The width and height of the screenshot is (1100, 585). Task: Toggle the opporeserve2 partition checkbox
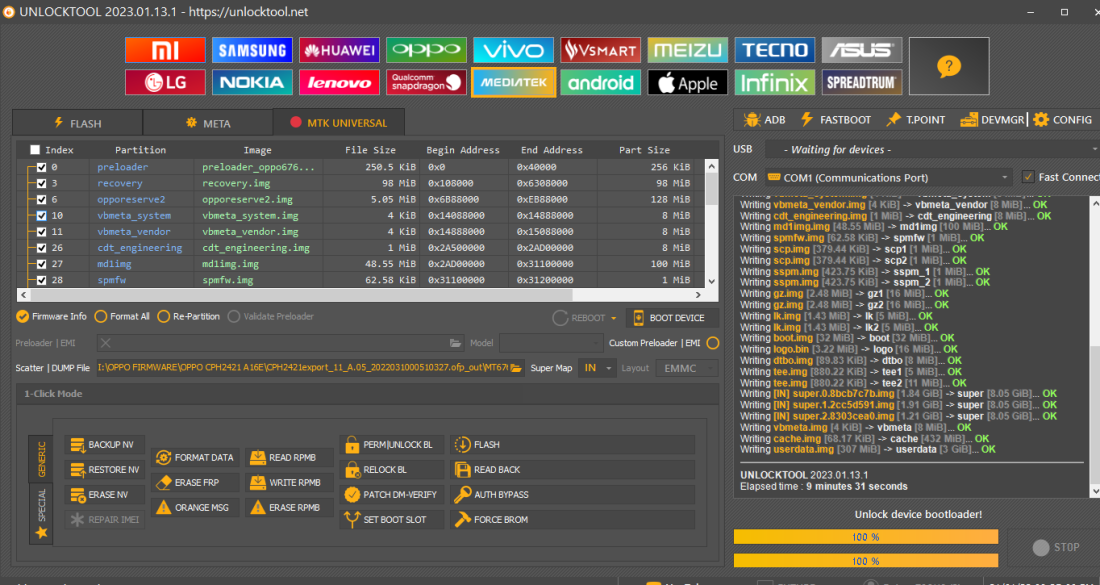point(41,199)
